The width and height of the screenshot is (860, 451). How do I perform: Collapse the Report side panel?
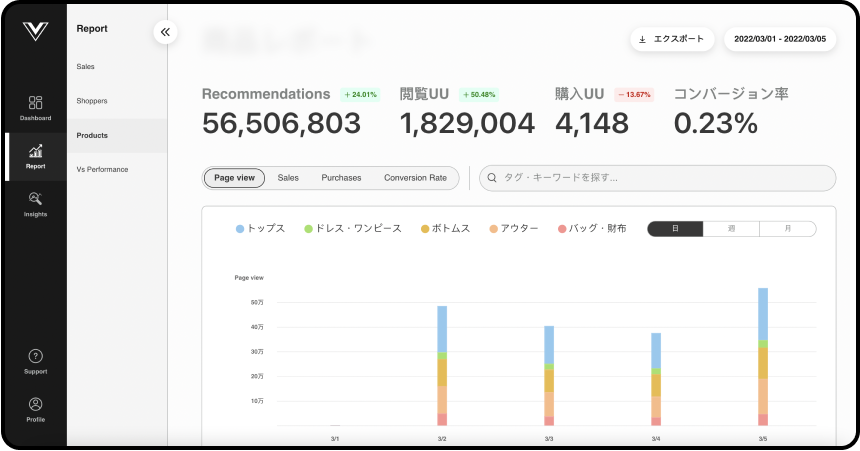(x=165, y=32)
